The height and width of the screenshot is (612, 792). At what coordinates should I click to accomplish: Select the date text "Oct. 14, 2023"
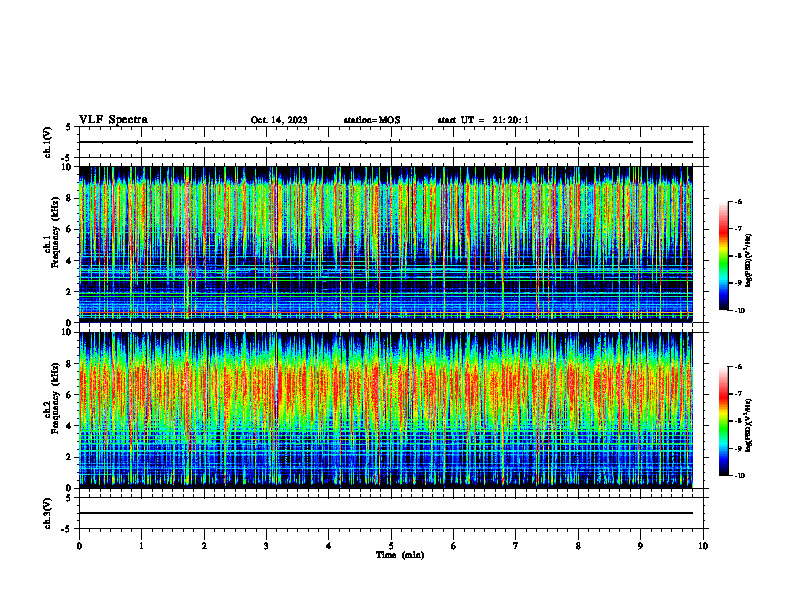coord(279,120)
